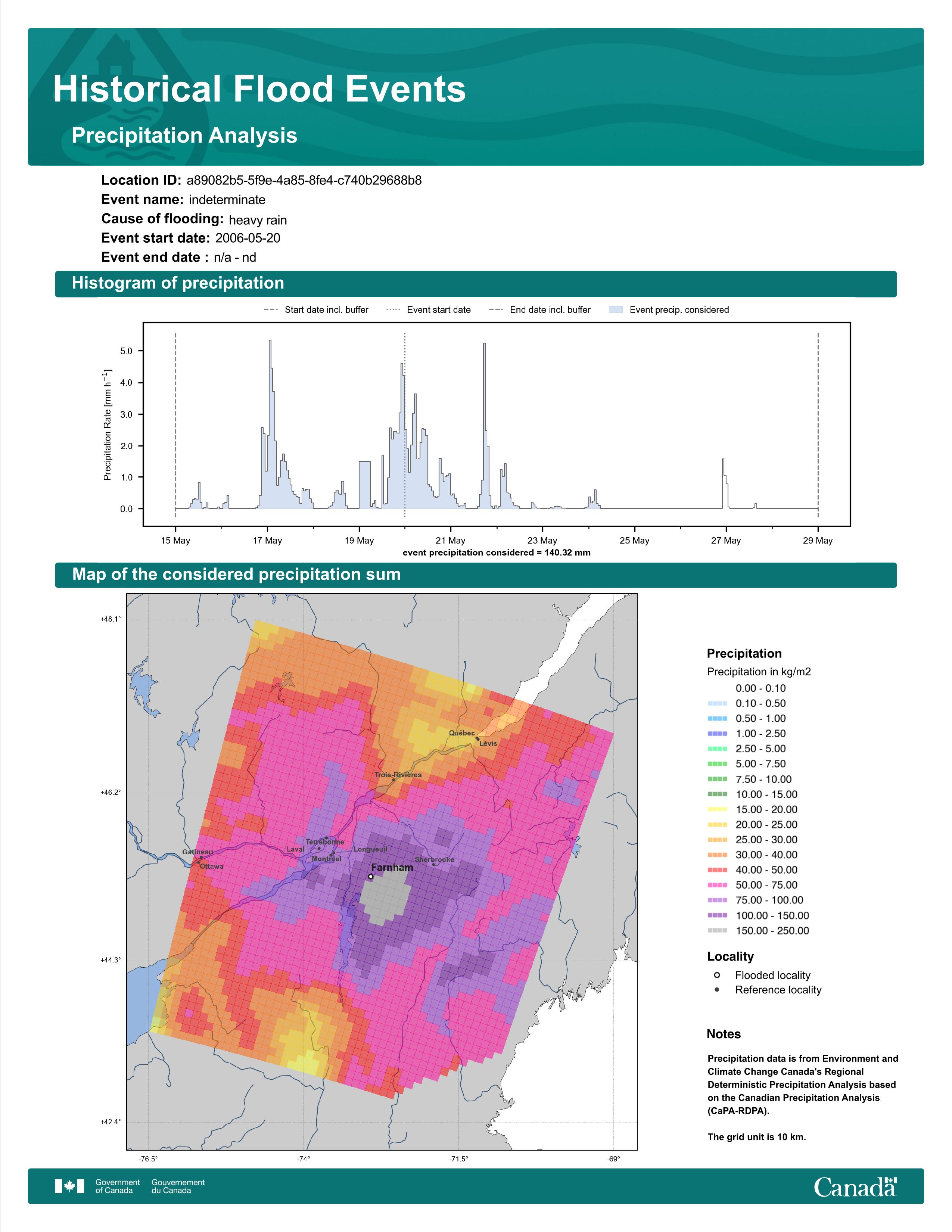This screenshot has width=952, height=1232.
Task: Click the Terrebonne label on the map
Action: click(x=325, y=841)
